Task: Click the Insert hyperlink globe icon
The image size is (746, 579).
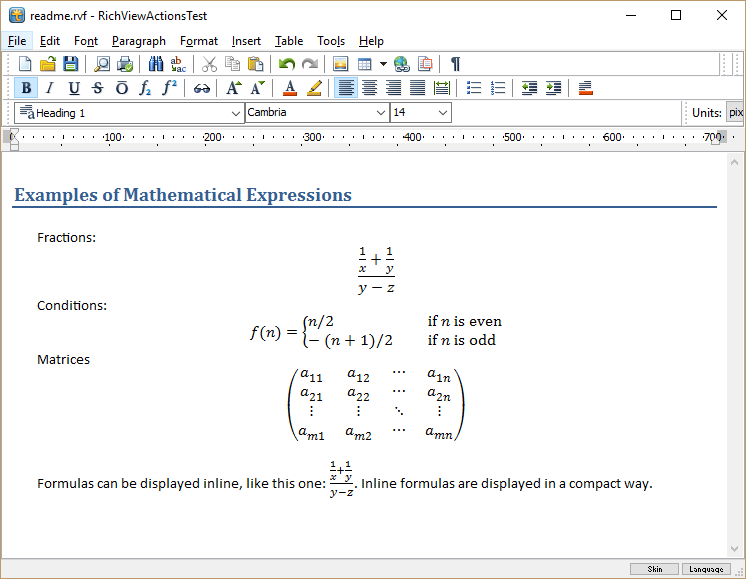Action: 402,64
